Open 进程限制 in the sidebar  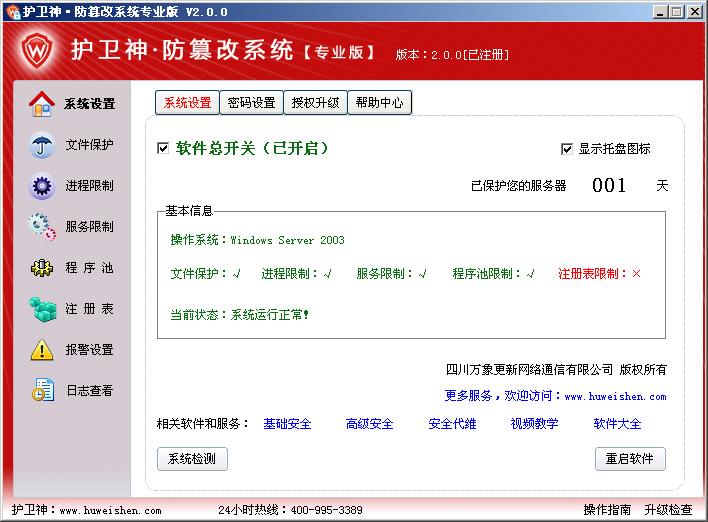89,186
